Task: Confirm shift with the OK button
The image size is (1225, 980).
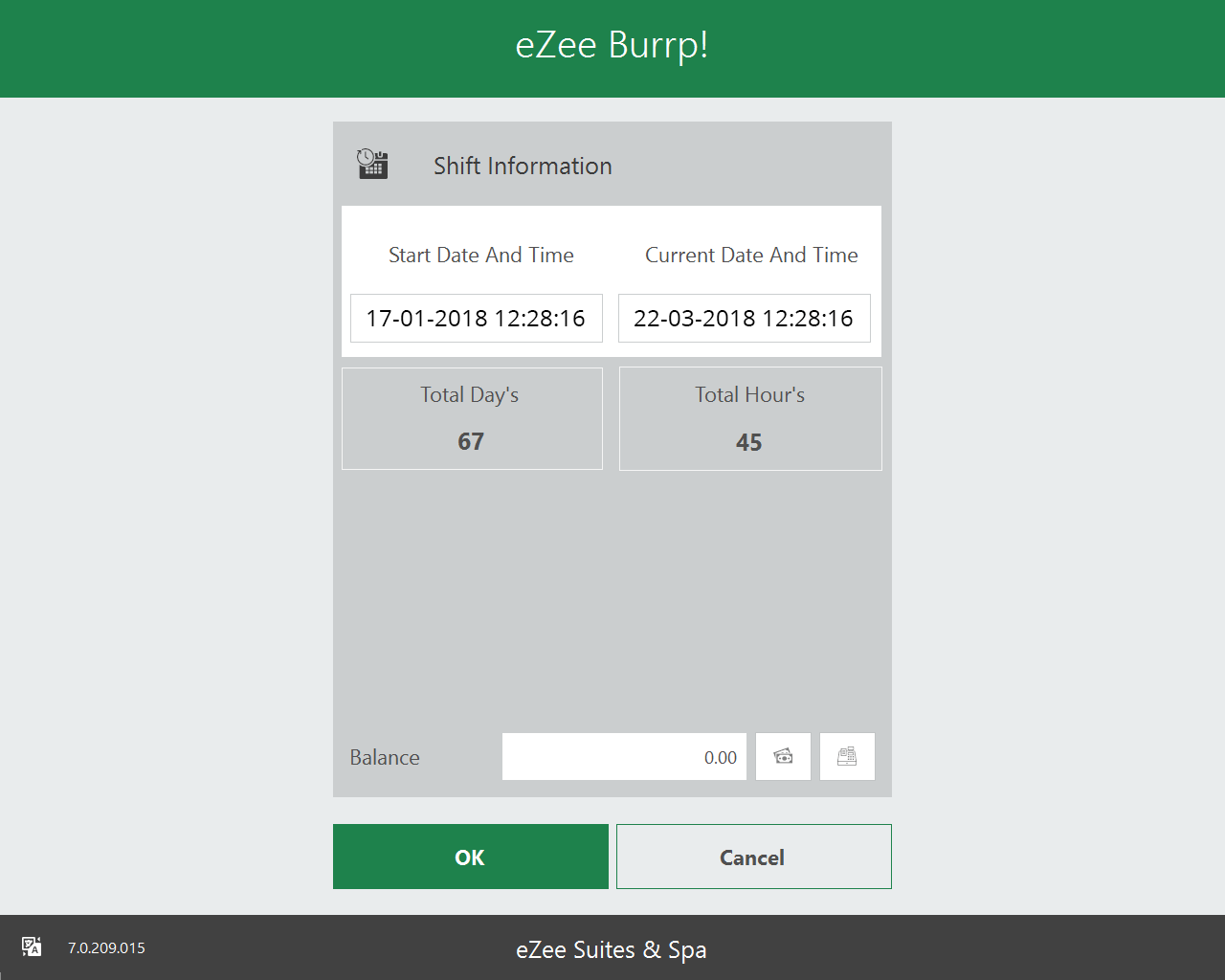Action: (470, 857)
